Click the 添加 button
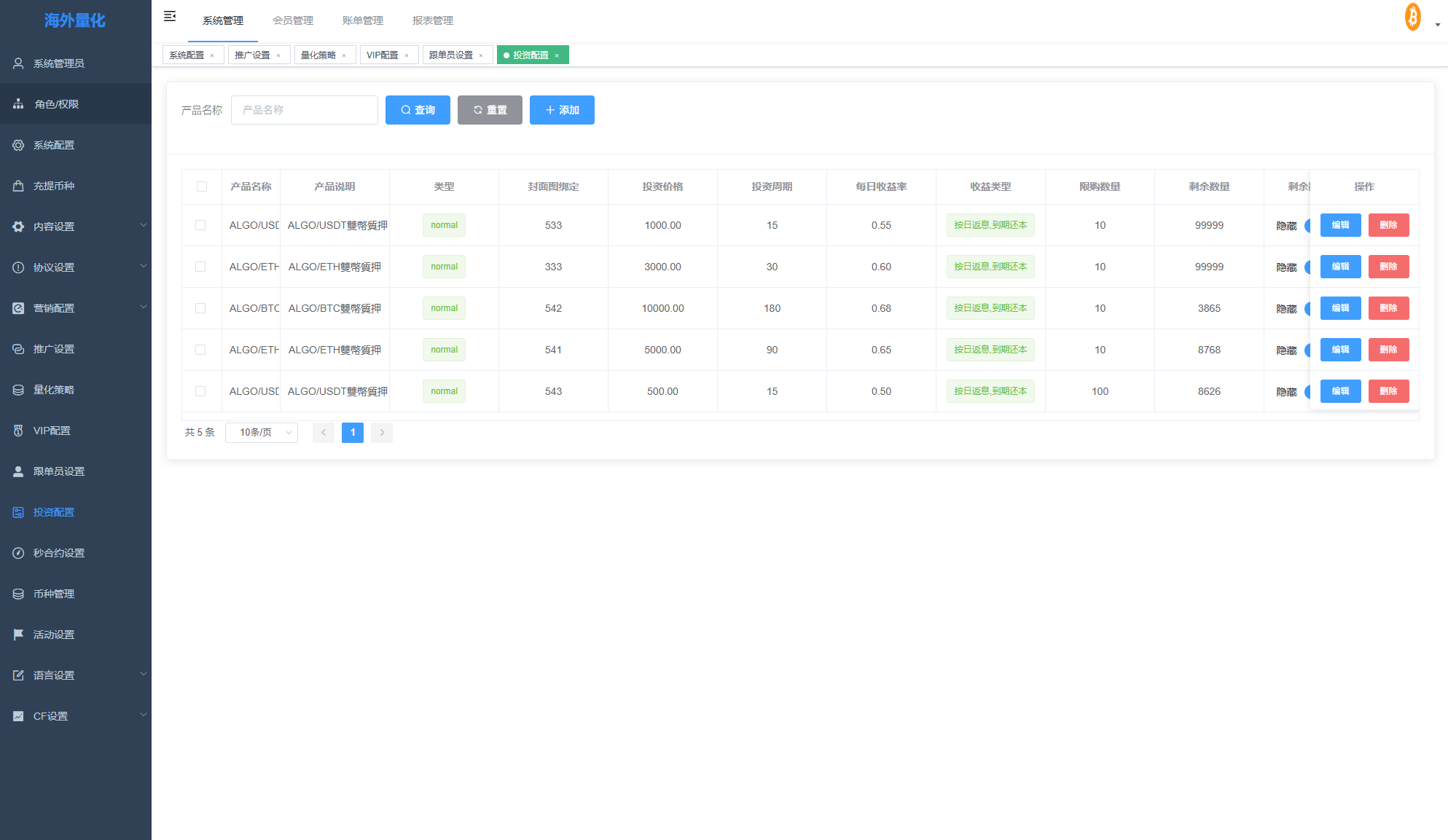Viewport: 1448px width, 840px height. (x=562, y=110)
